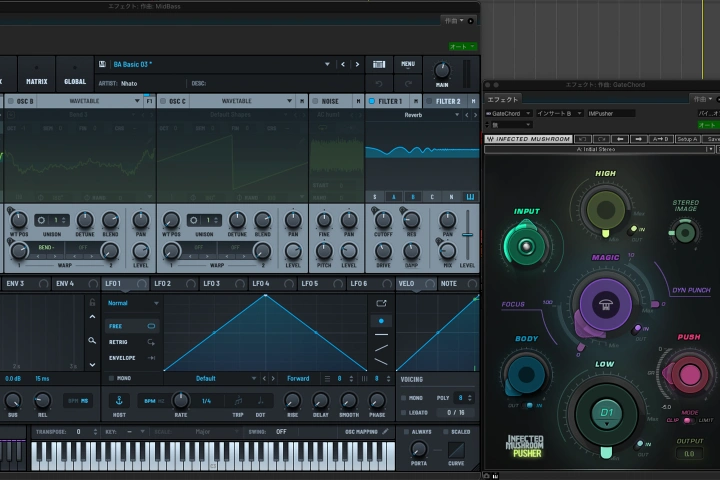Select the LFO point draw tool

click(381, 321)
